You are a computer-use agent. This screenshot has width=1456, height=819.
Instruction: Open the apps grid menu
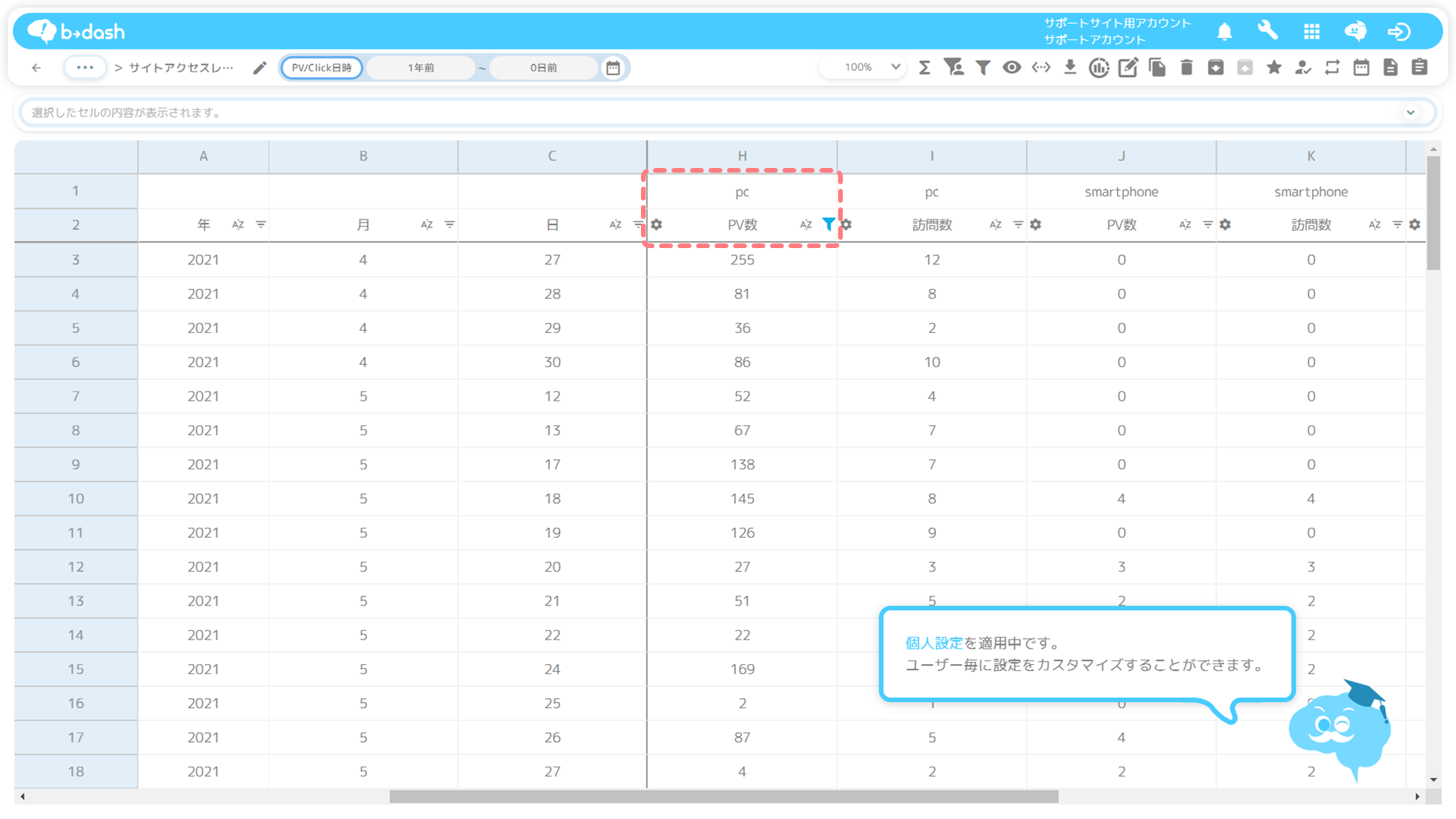pyautogui.click(x=1312, y=32)
